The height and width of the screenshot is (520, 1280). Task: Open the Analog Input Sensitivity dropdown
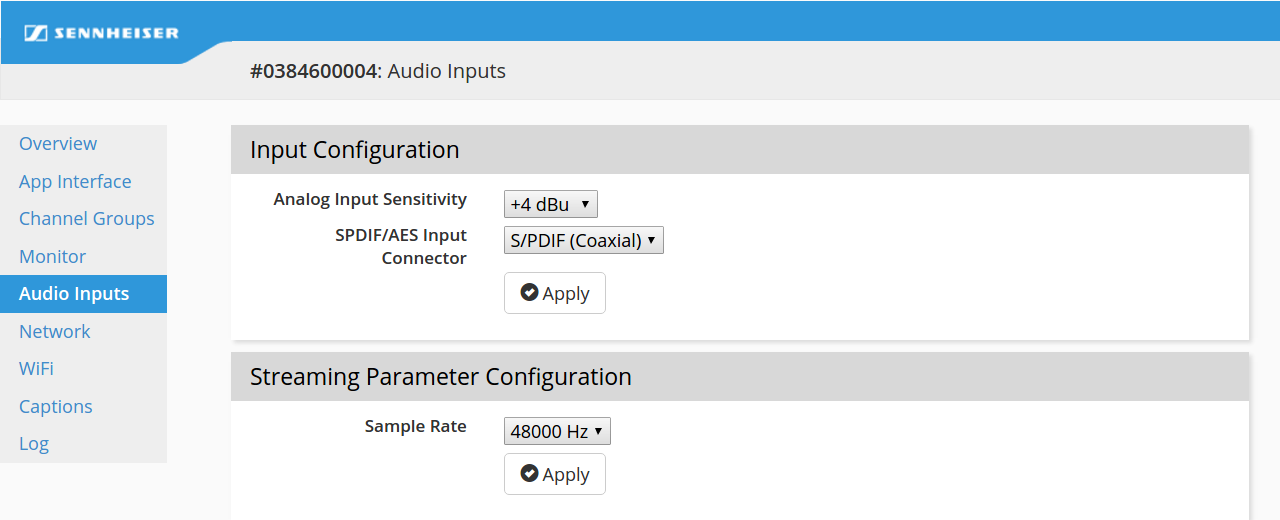pyautogui.click(x=550, y=204)
